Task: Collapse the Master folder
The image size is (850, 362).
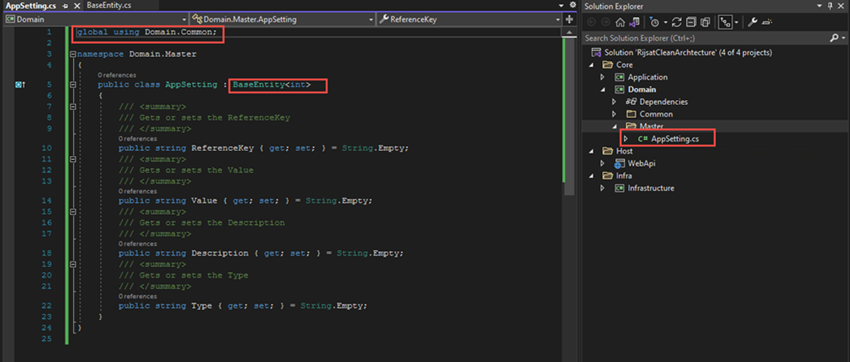Action: (614, 126)
